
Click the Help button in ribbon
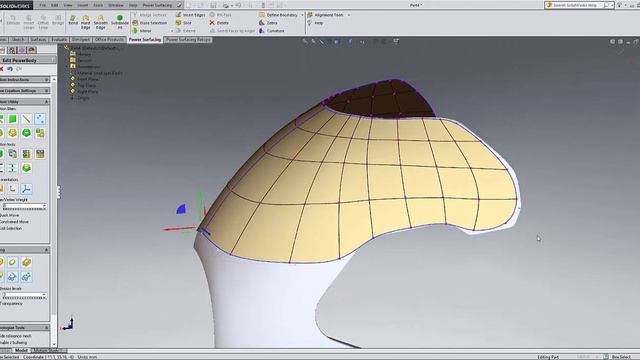click(x=315, y=23)
